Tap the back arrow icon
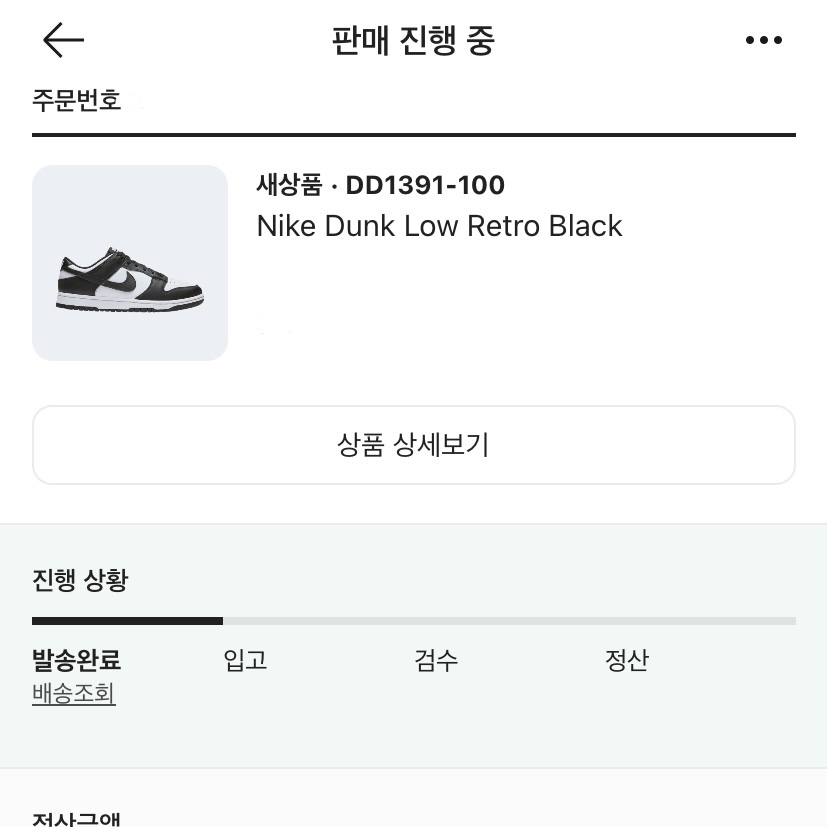 click(63, 40)
